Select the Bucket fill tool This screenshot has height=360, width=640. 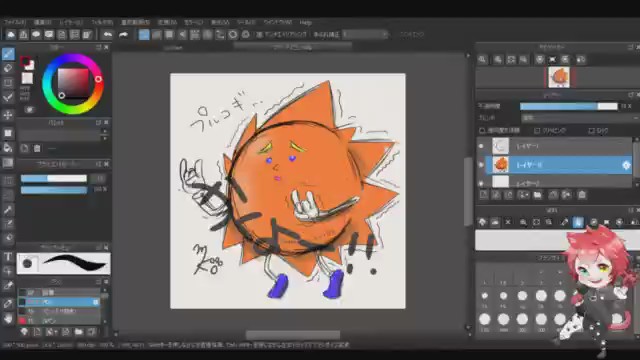[x=8, y=147]
